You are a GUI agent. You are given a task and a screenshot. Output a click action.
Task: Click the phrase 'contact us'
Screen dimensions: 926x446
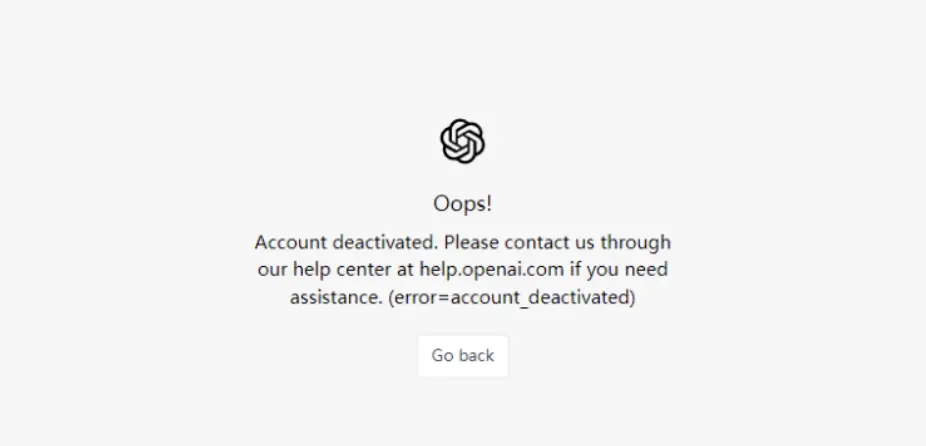(x=550, y=242)
